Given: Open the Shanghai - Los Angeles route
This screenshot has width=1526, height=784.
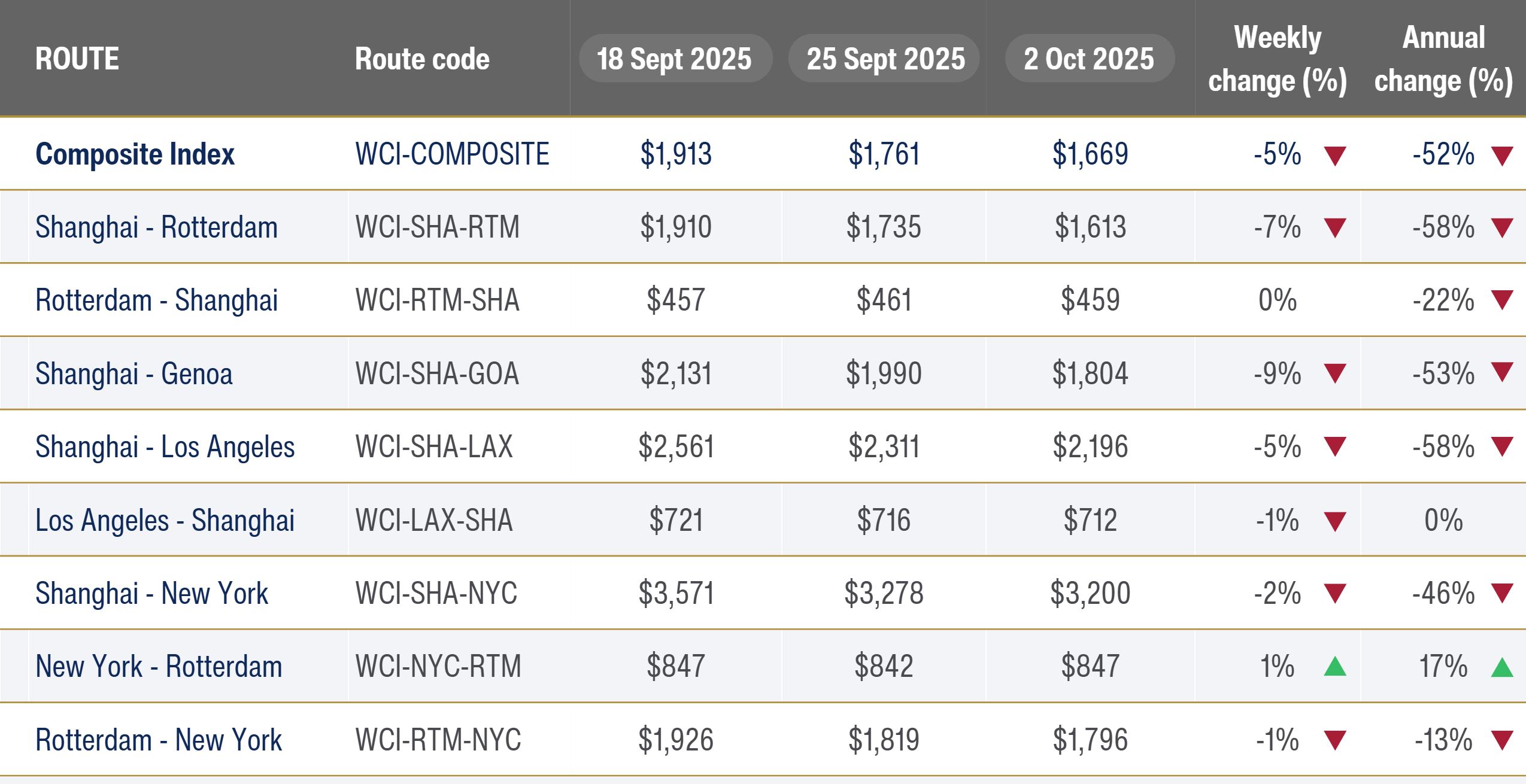Looking at the screenshot, I should 165,447.
